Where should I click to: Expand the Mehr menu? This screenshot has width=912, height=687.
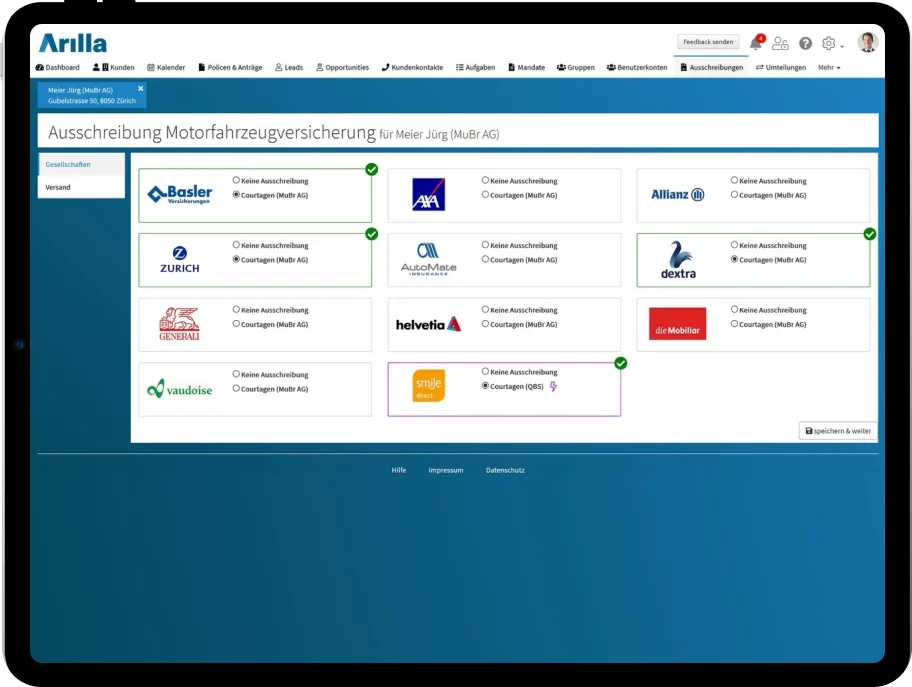(x=829, y=67)
